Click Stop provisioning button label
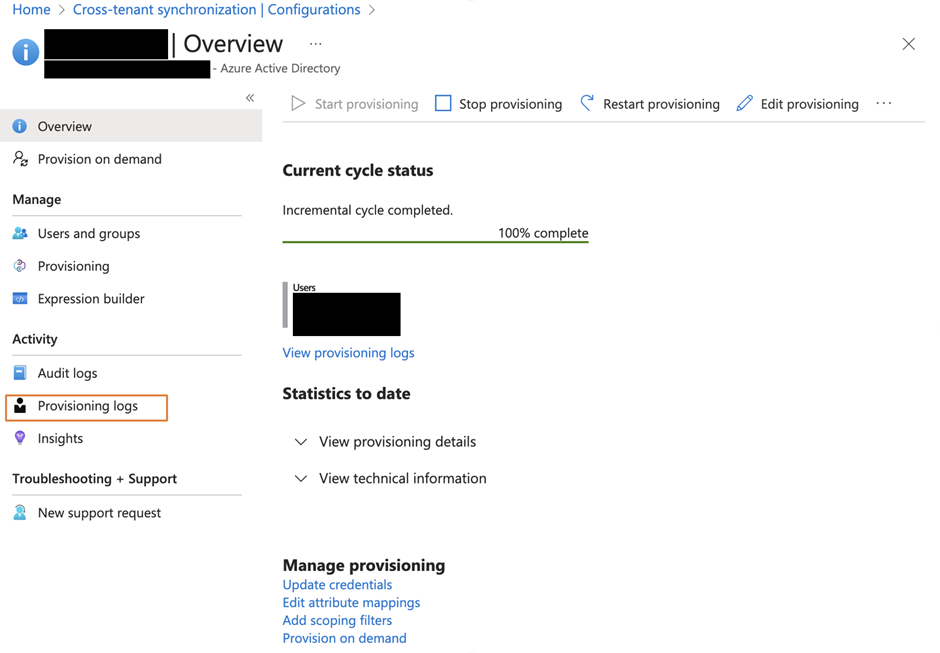The height and width of the screenshot is (653, 940). (510, 104)
